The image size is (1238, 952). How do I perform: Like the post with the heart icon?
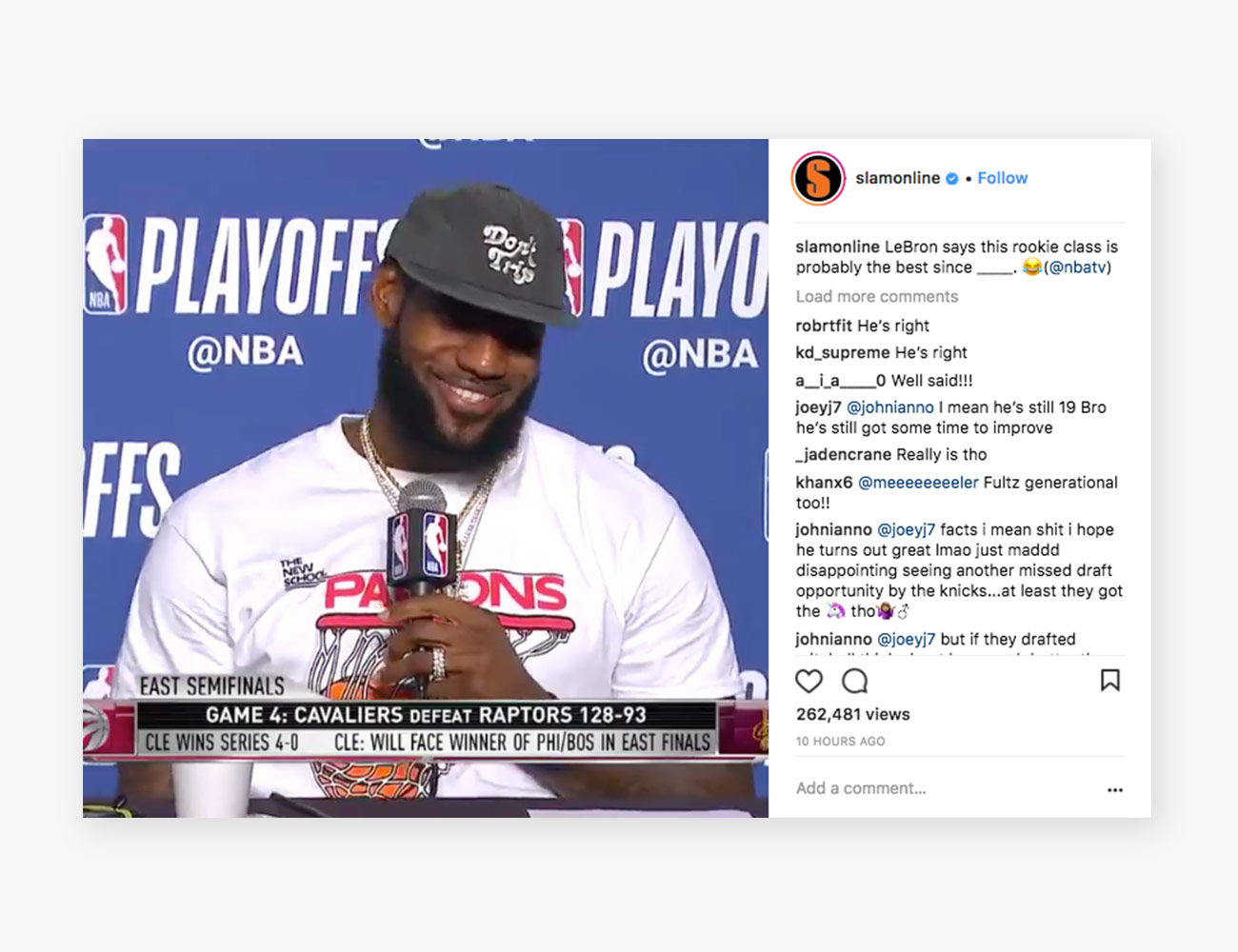click(809, 681)
